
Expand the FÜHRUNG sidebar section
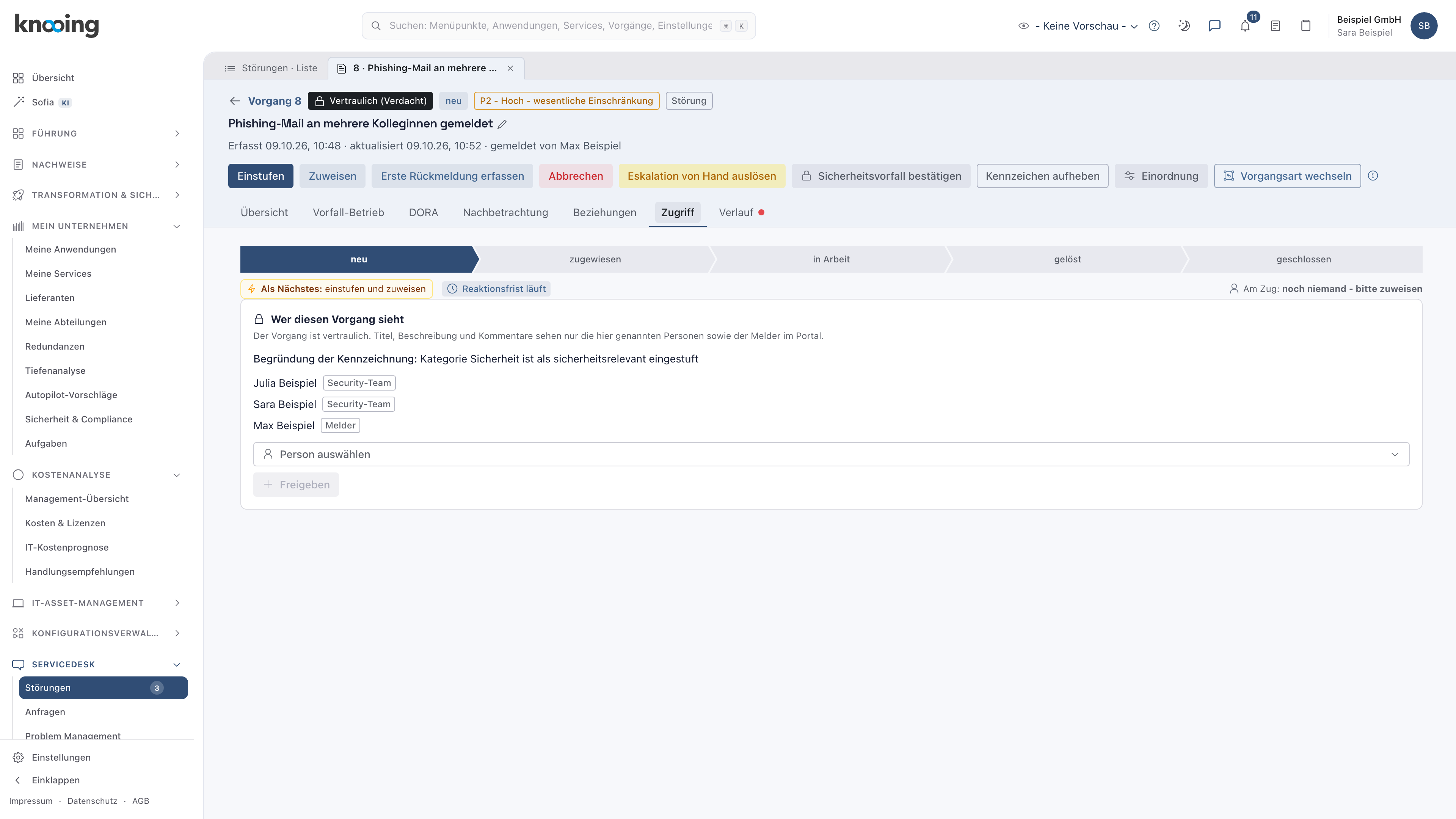(97, 133)
